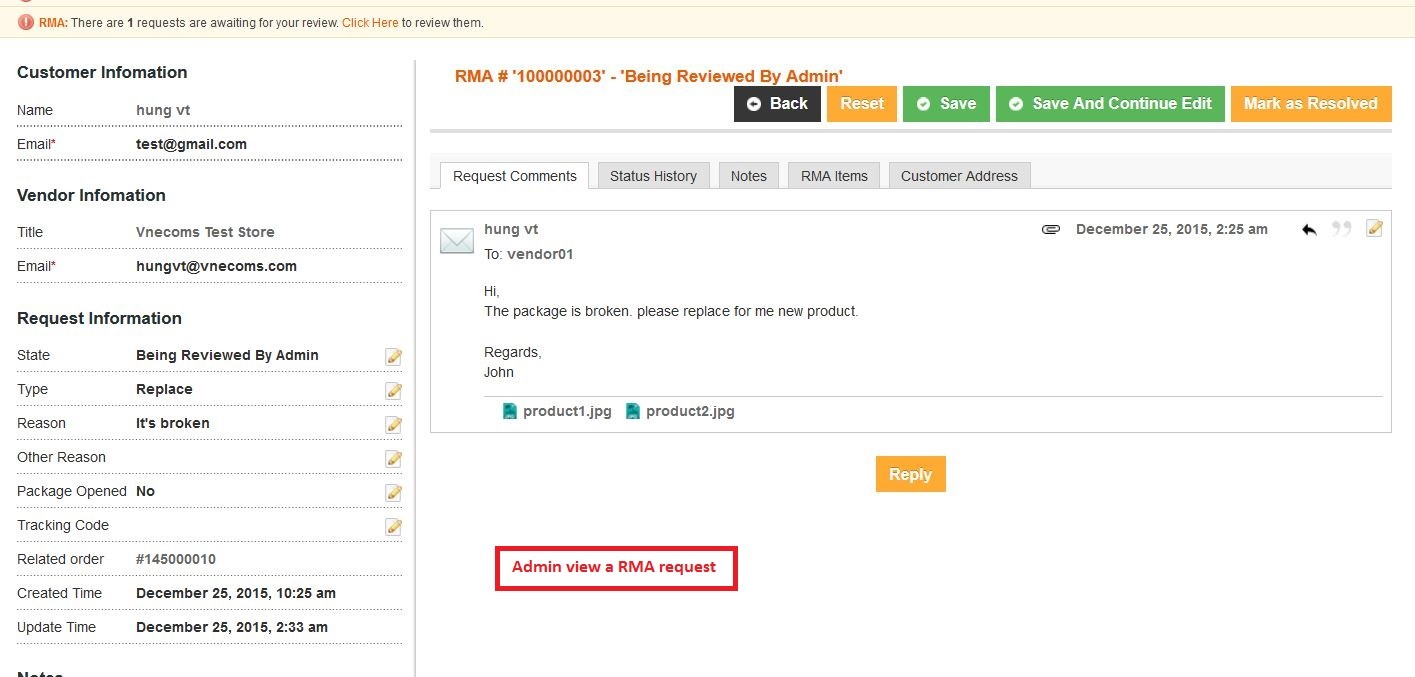Screen dimensions: 1415x677
Task: Click the Created Time value
Action: (x=236, y=593)
